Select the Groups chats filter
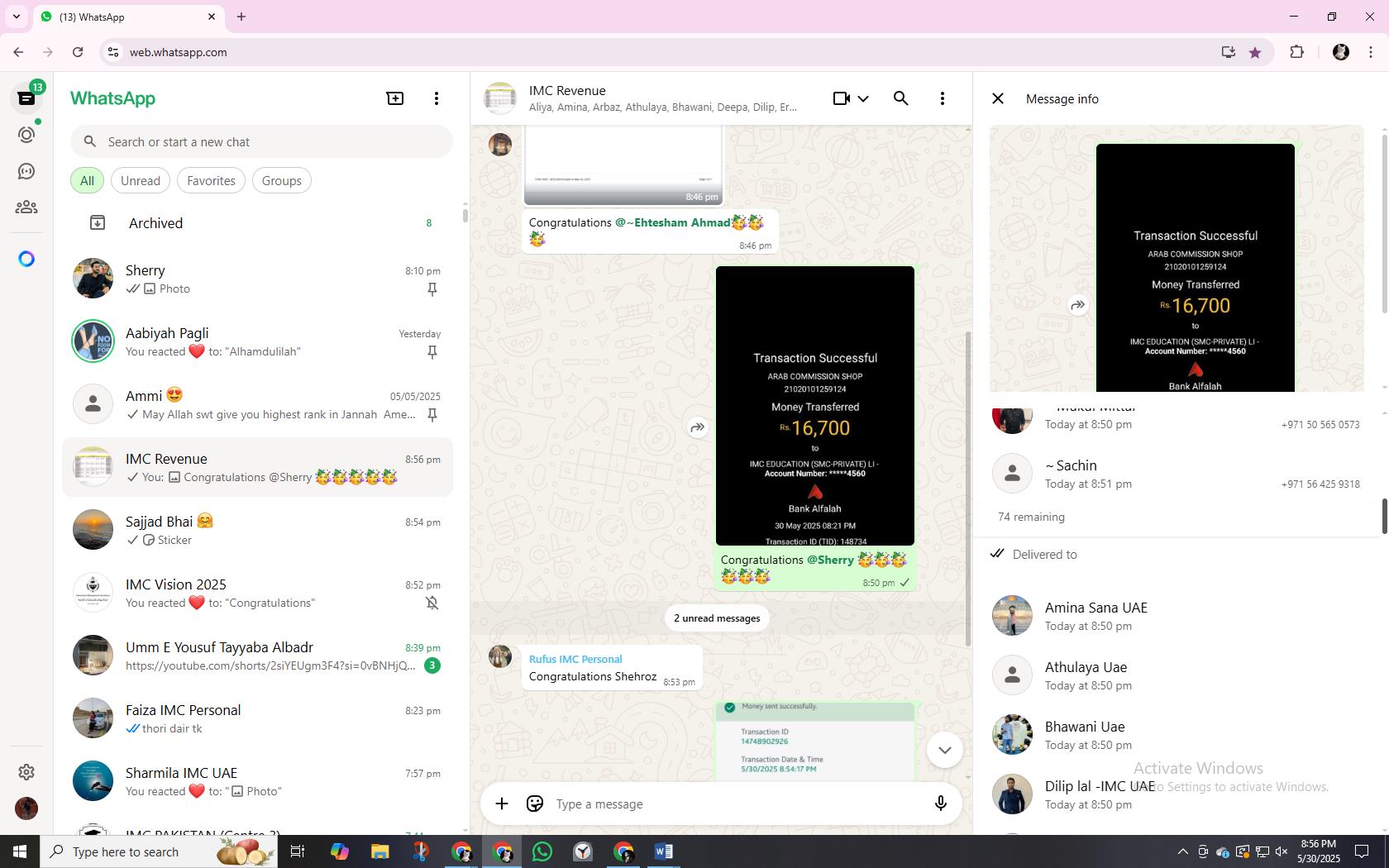Image resolution: width=1389 pixels, height=868 pixels. 282,180
